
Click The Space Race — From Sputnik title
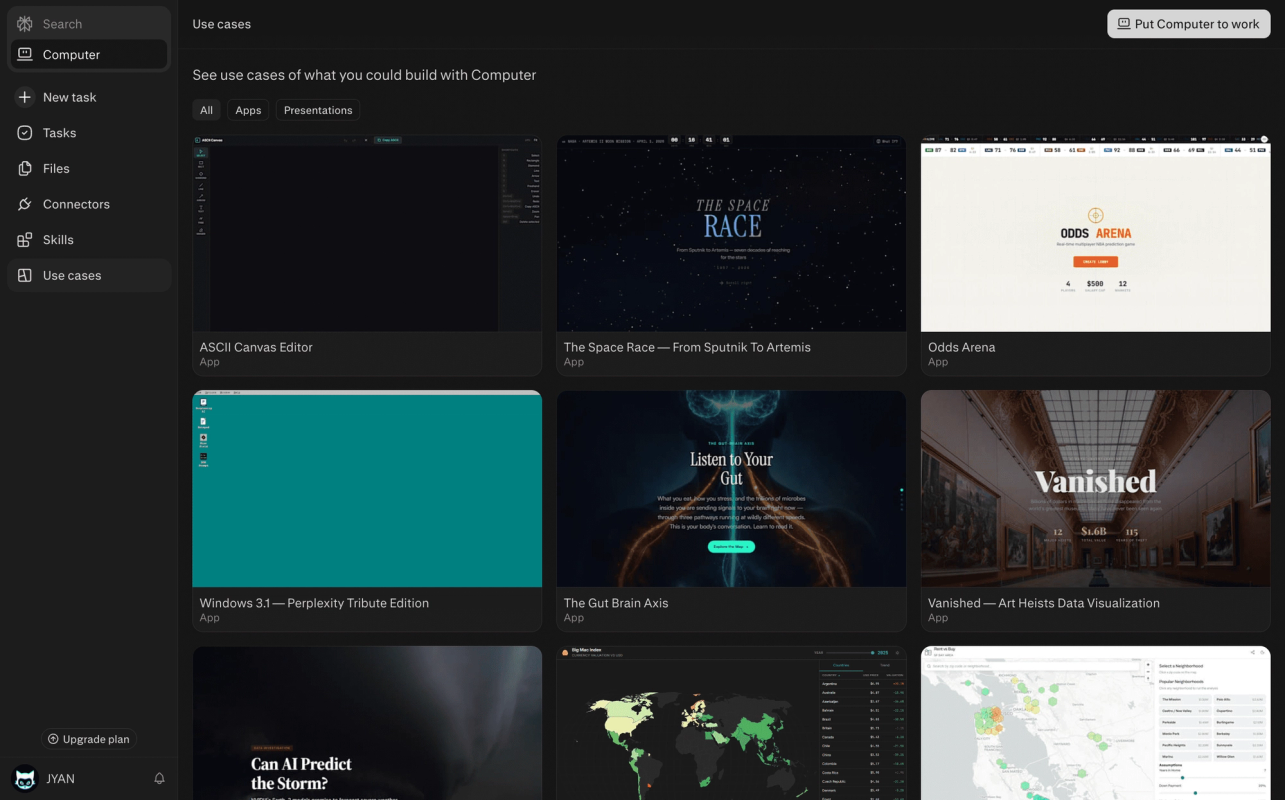click(x=687, y=347)
